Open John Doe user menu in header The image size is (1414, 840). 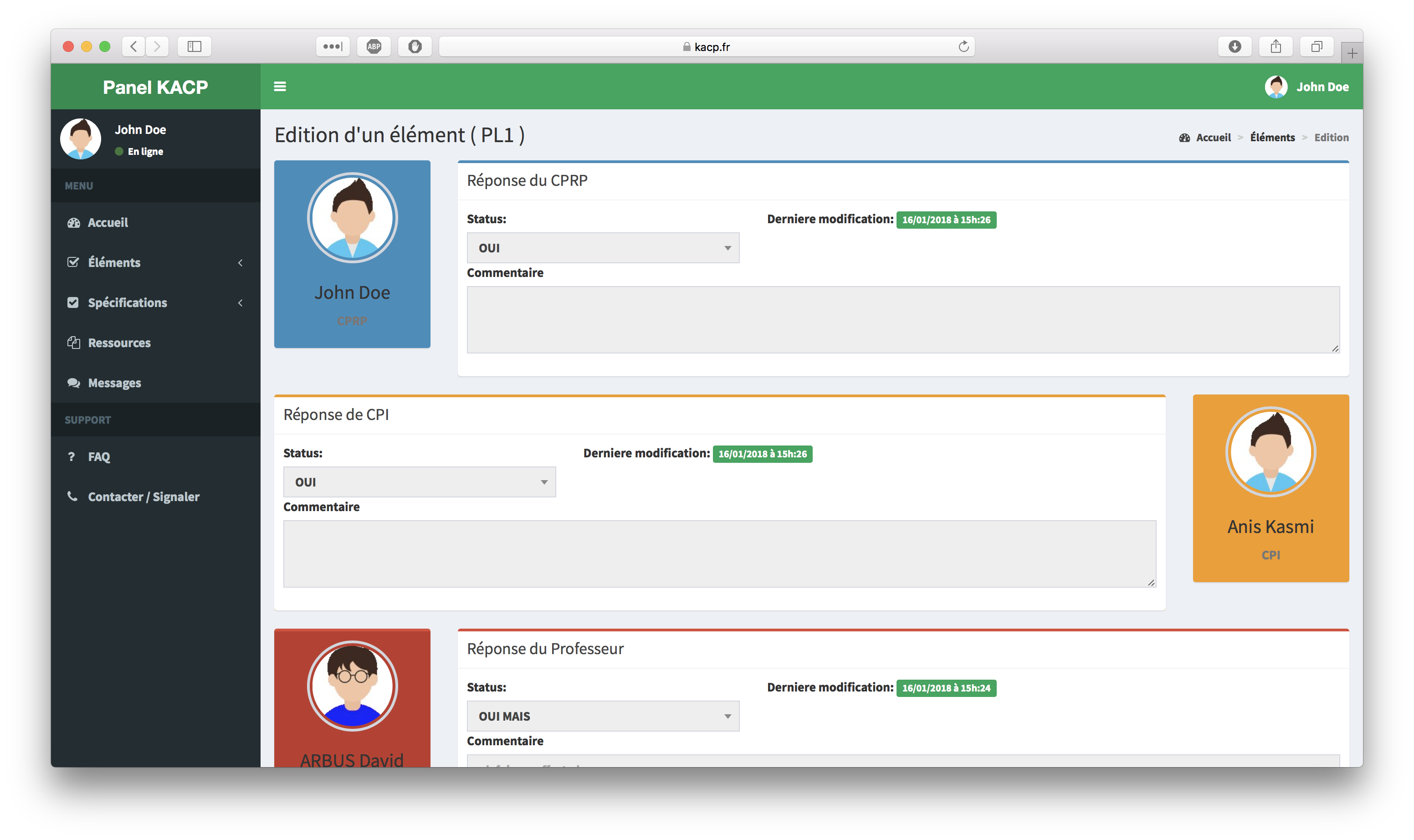[1307, 87]
